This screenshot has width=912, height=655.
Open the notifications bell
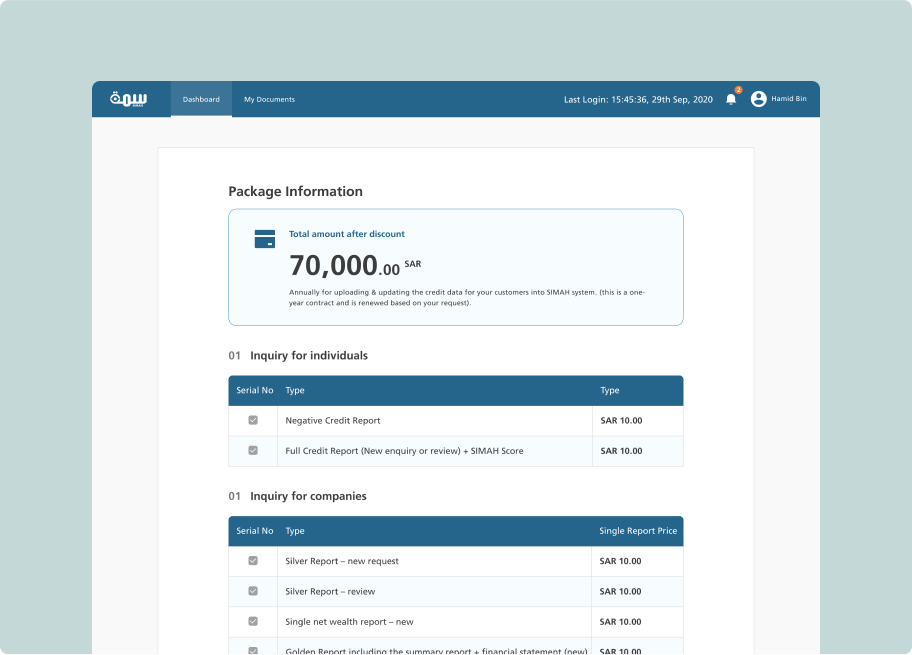pyautogui.click(x=731, y=99)
